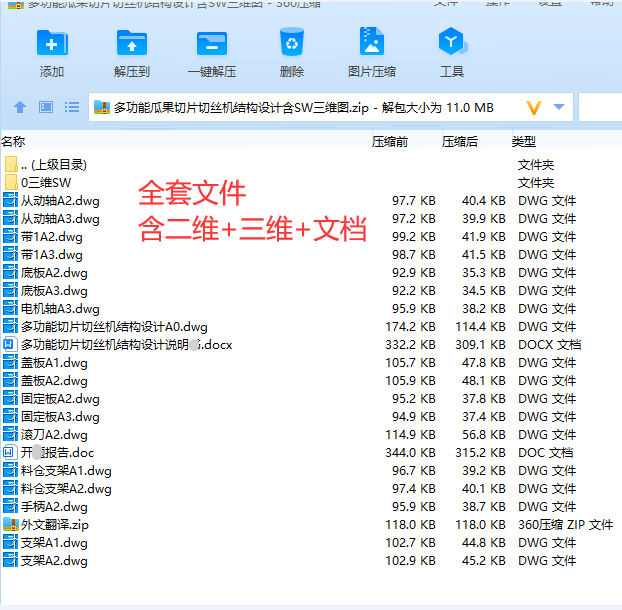Select 多功能切片切丝机结构设计A0.dwg file
Image resolution: width=622 pixels, height=610 pixels.
coord(114,327)
